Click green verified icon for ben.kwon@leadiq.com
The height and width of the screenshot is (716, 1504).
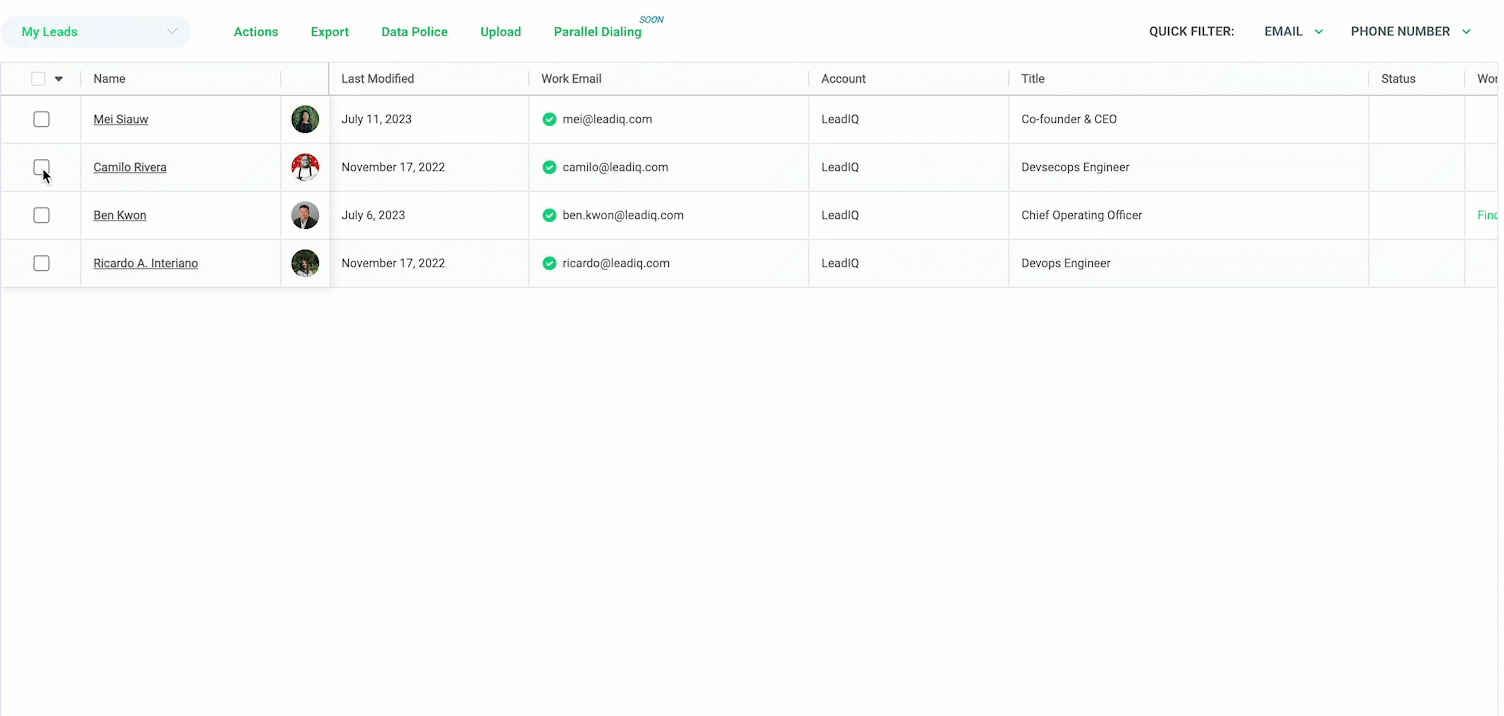(x=549, y=215)
